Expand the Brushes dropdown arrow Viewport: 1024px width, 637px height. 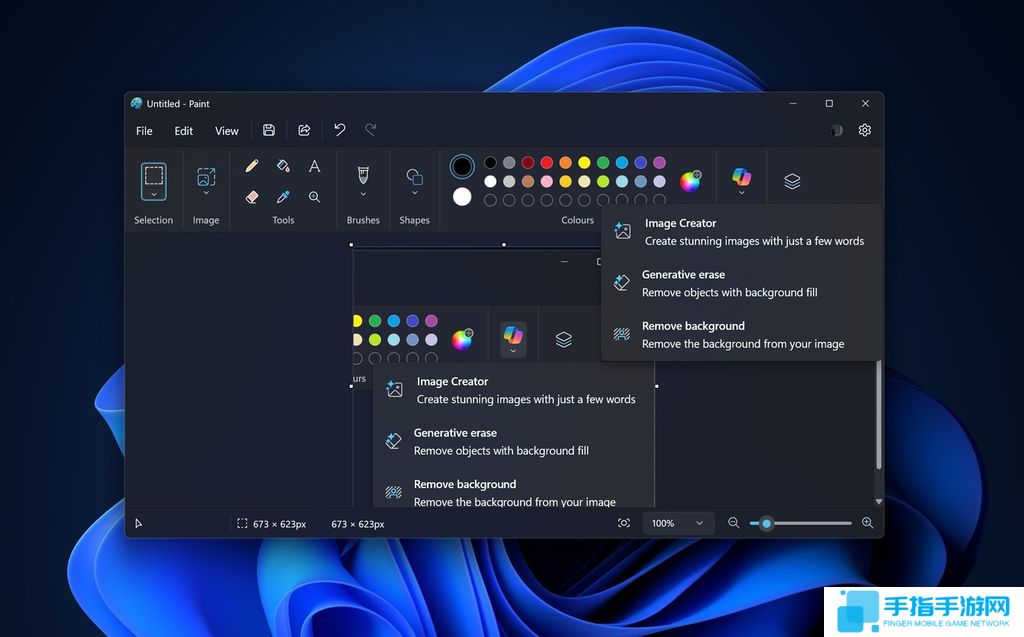(x=363, y=194)
